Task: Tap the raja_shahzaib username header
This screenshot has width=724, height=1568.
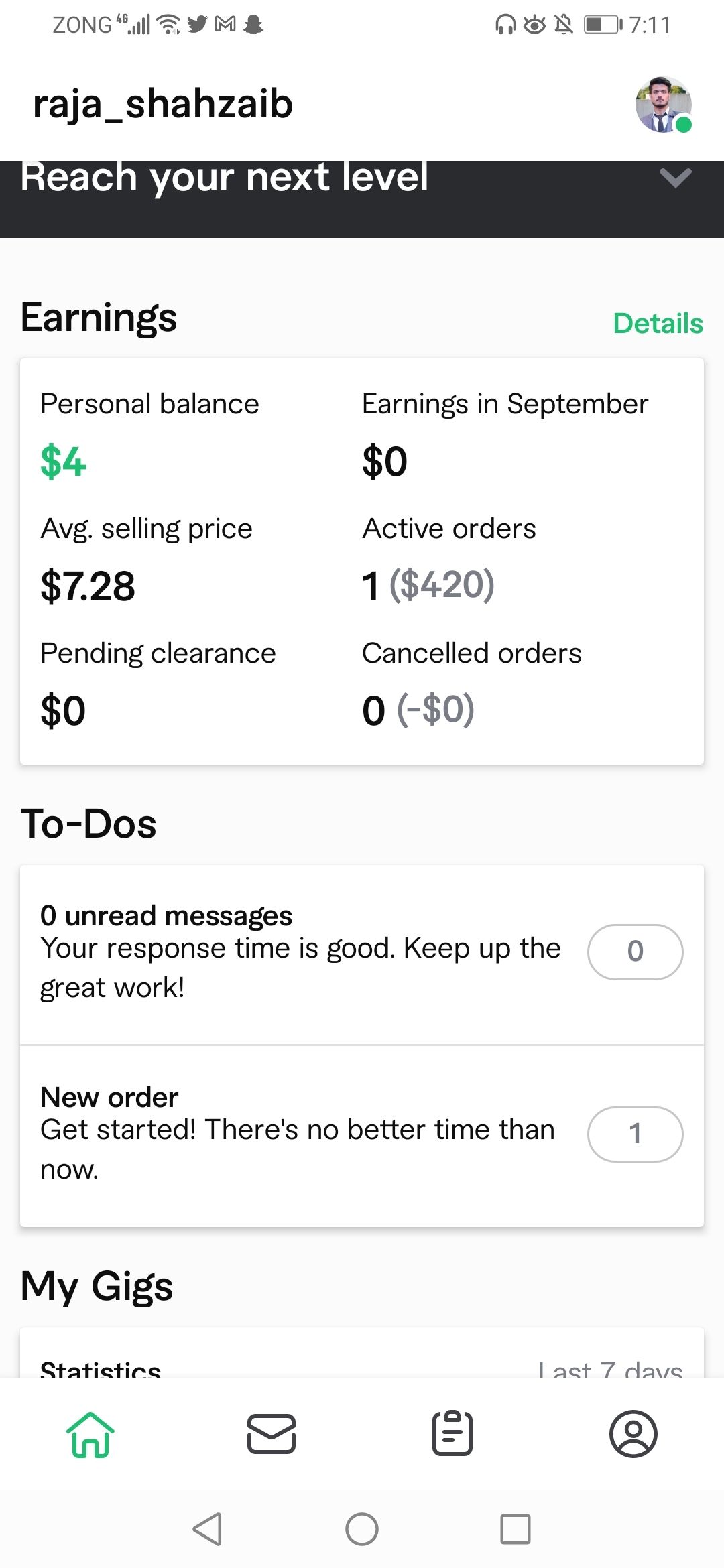Action: click(x=163, y=105)
